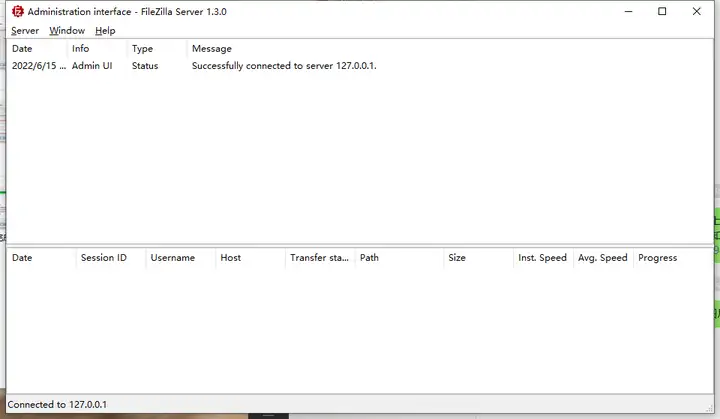Select the log entry dated 2022/6/15
This screenshot has width=720, height=419.
pos(360,66)
